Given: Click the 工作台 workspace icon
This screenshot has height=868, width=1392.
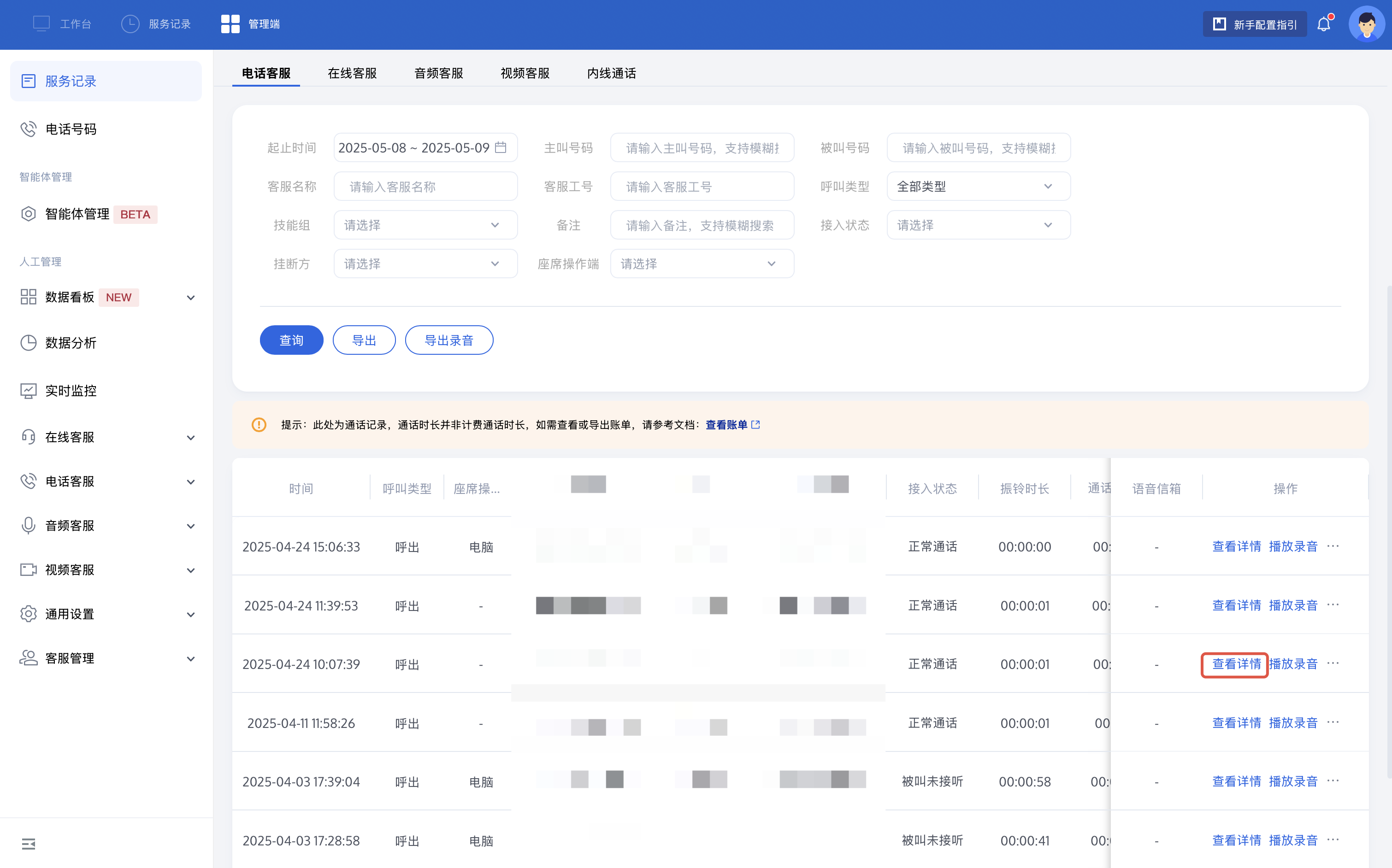Looking at the screenshot, I should (42, 23).
